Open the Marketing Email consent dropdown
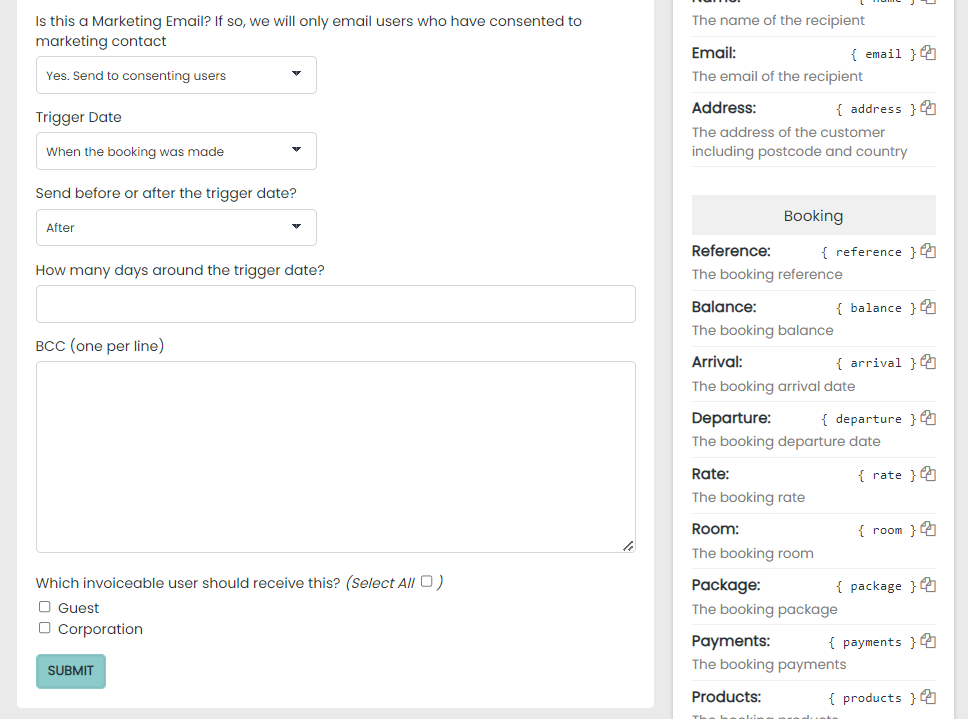This screenshot has width=968, height=719. coord(176,75)
